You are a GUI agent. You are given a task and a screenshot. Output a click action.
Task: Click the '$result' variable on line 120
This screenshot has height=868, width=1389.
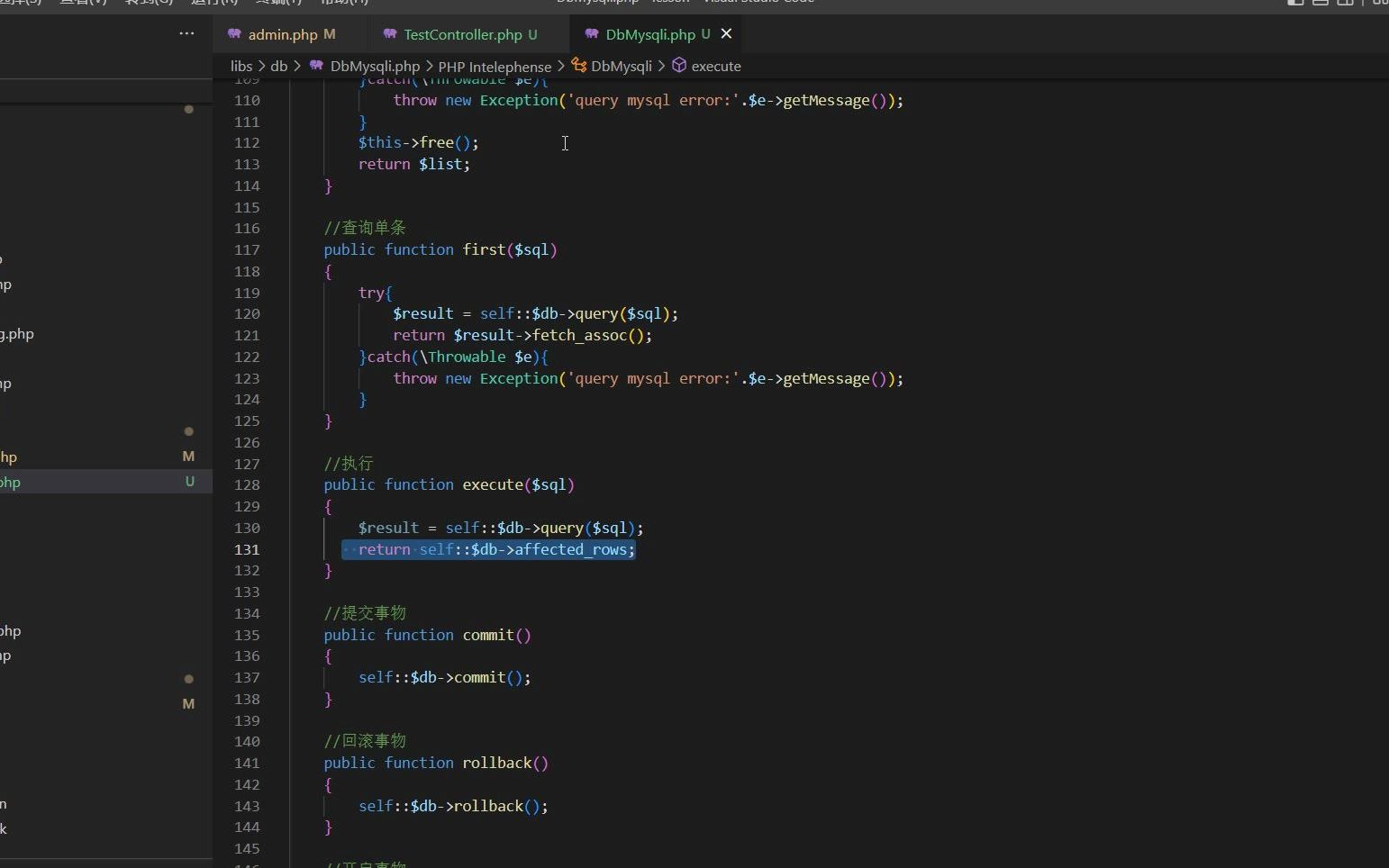pyautogui.click(x=423, y=313)
